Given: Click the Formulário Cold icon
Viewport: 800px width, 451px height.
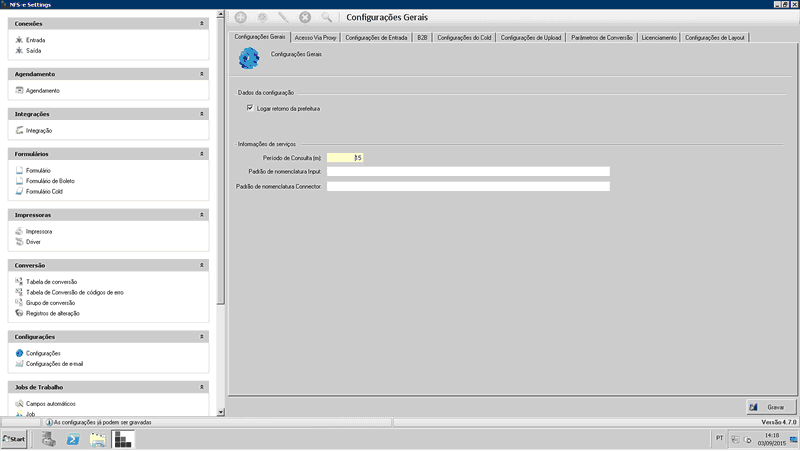Looking at the screenshot, I should (19, 191).
